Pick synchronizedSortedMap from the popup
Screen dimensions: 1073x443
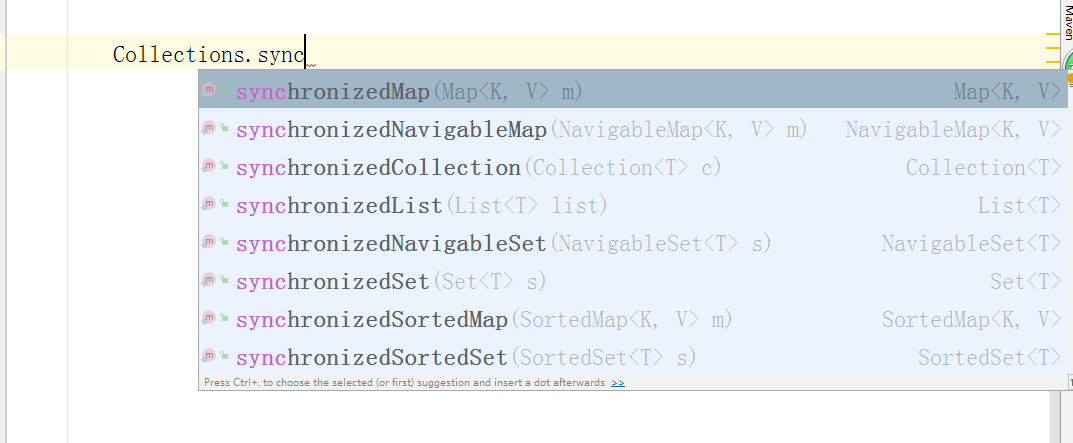pos(633,319)
